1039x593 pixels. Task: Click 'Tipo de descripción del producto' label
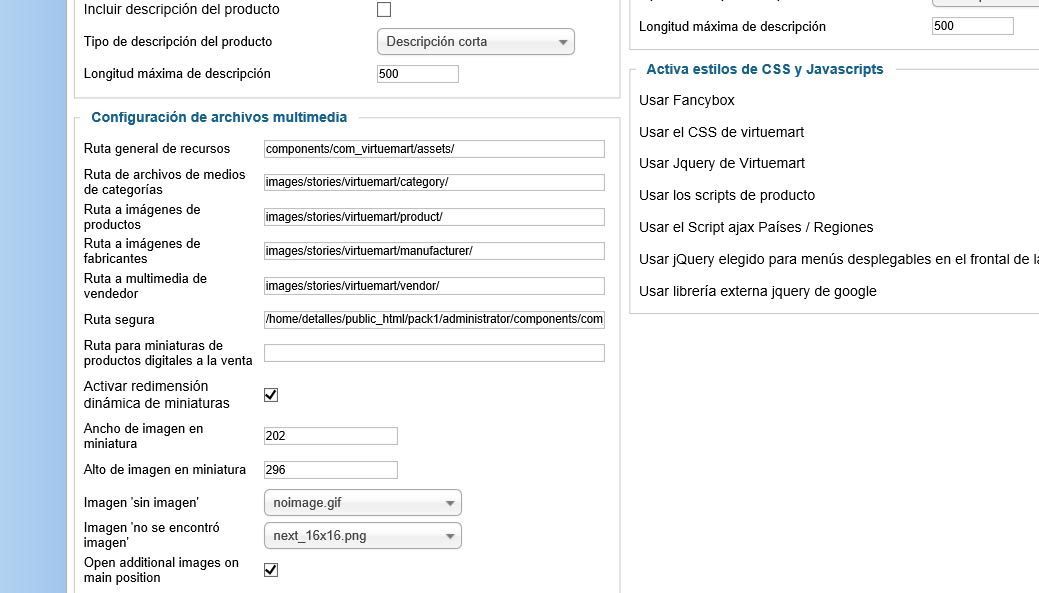[178, 42]
